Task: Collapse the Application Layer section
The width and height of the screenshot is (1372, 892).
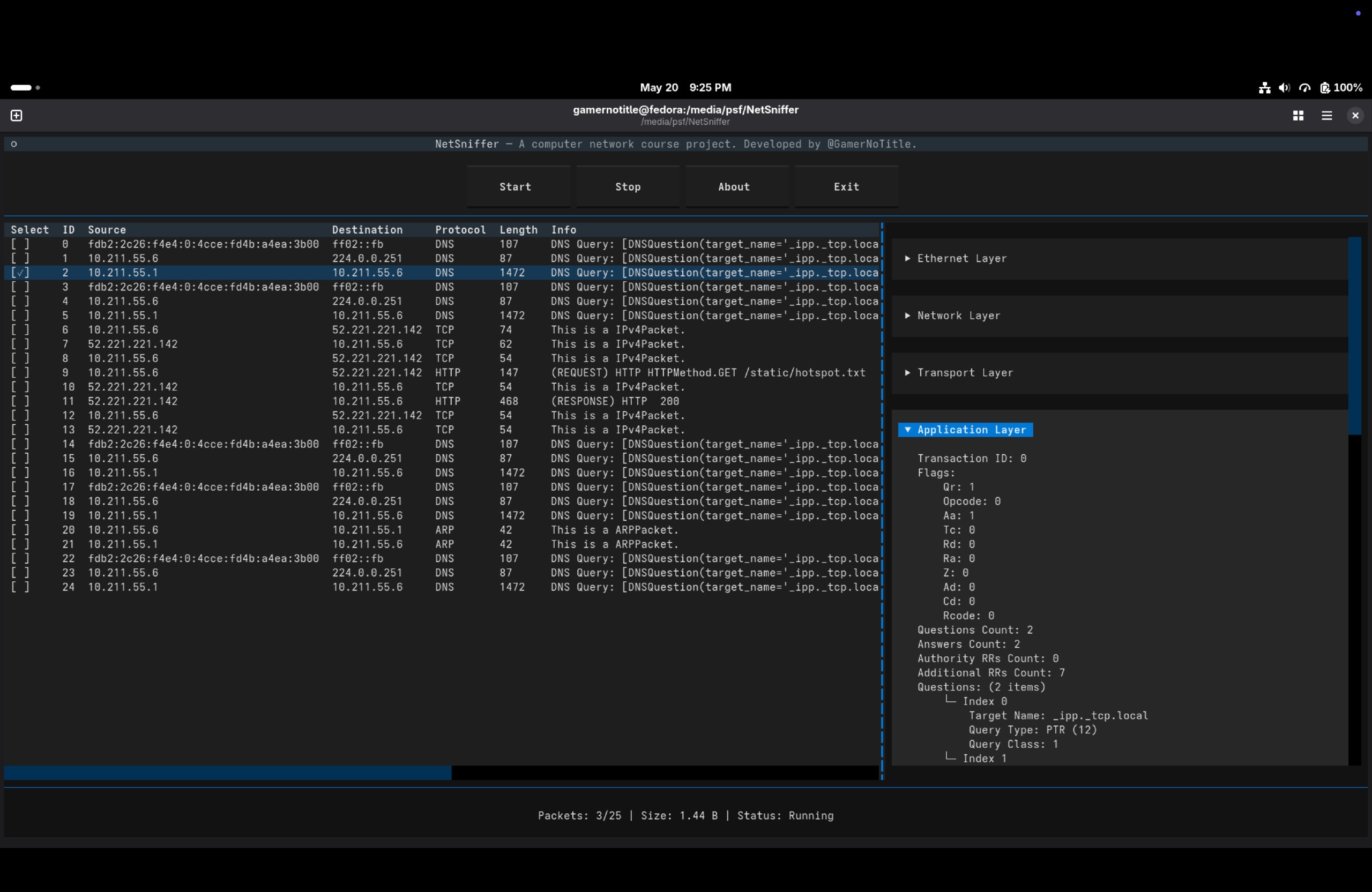Action: pos(966,430)
